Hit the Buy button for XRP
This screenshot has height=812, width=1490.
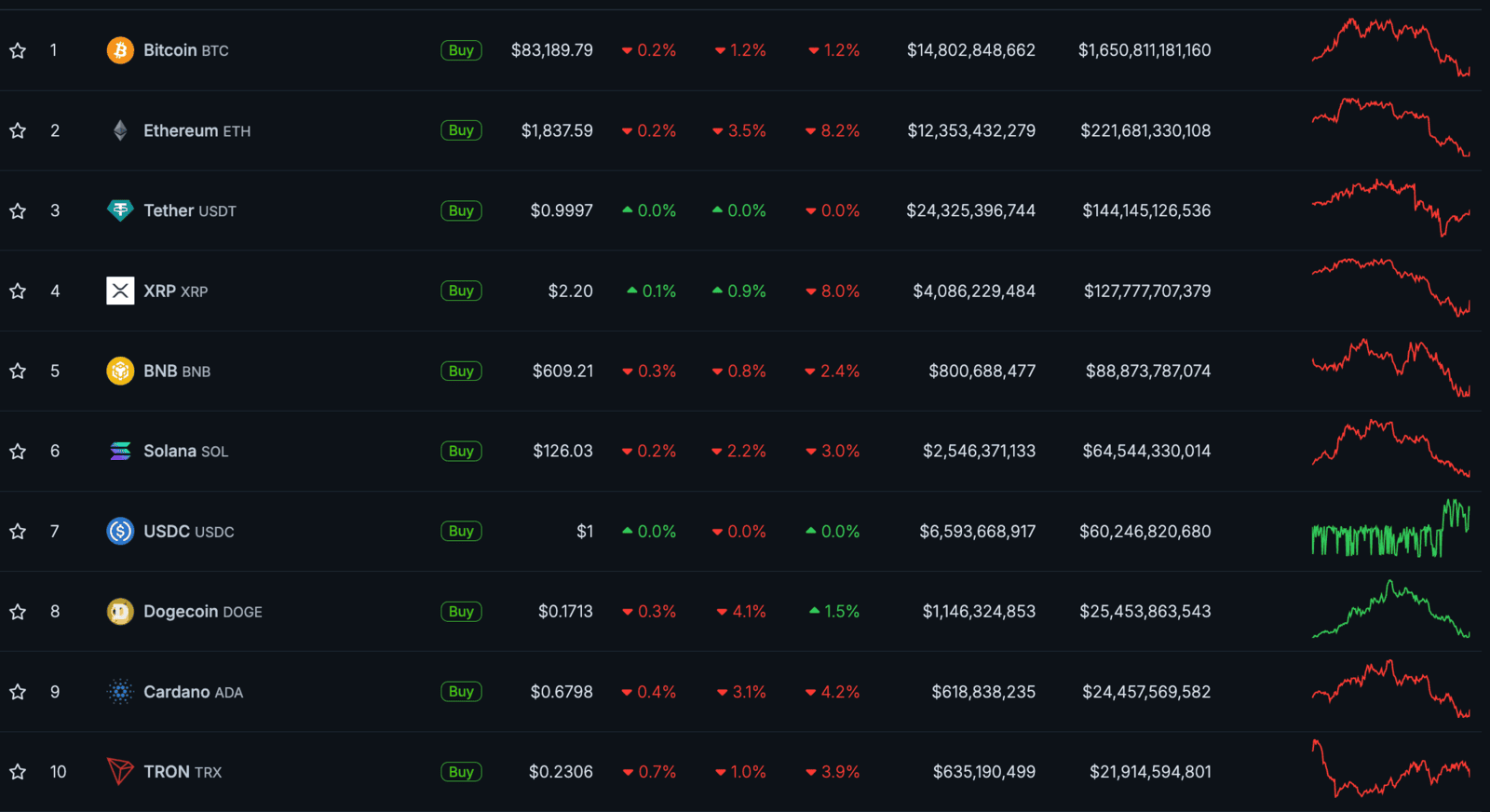(x=461, y=291)
